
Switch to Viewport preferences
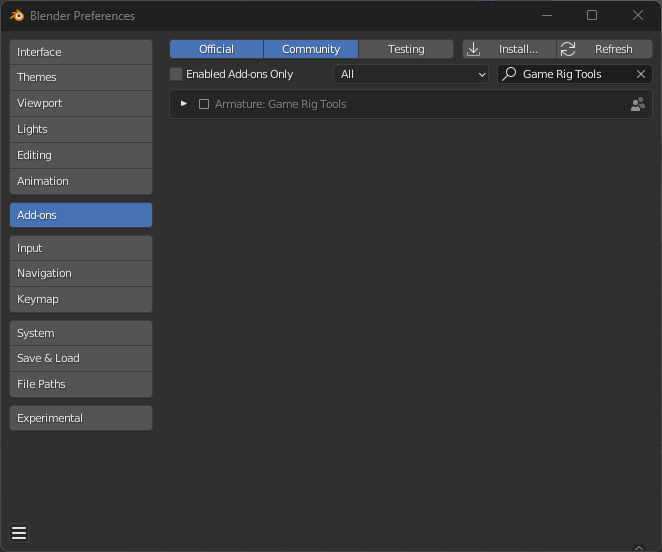point(81,103)
